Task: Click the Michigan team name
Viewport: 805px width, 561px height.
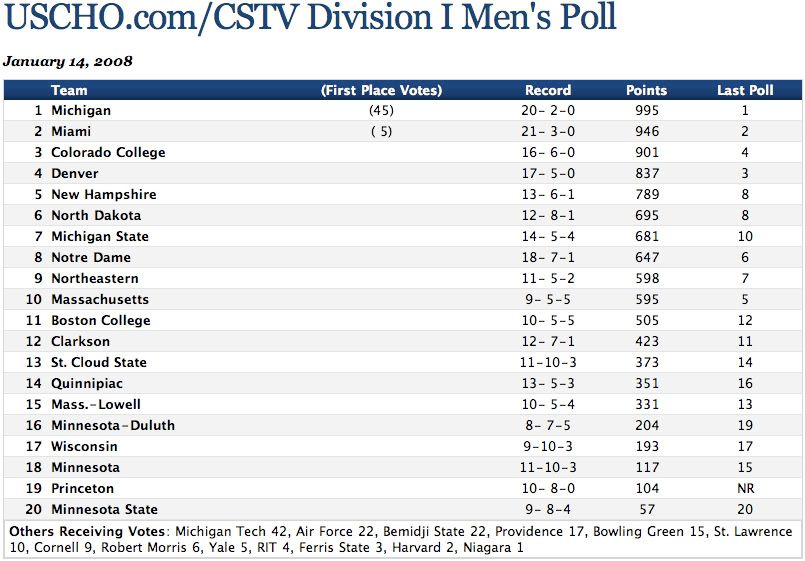Action: click(81, 111)
